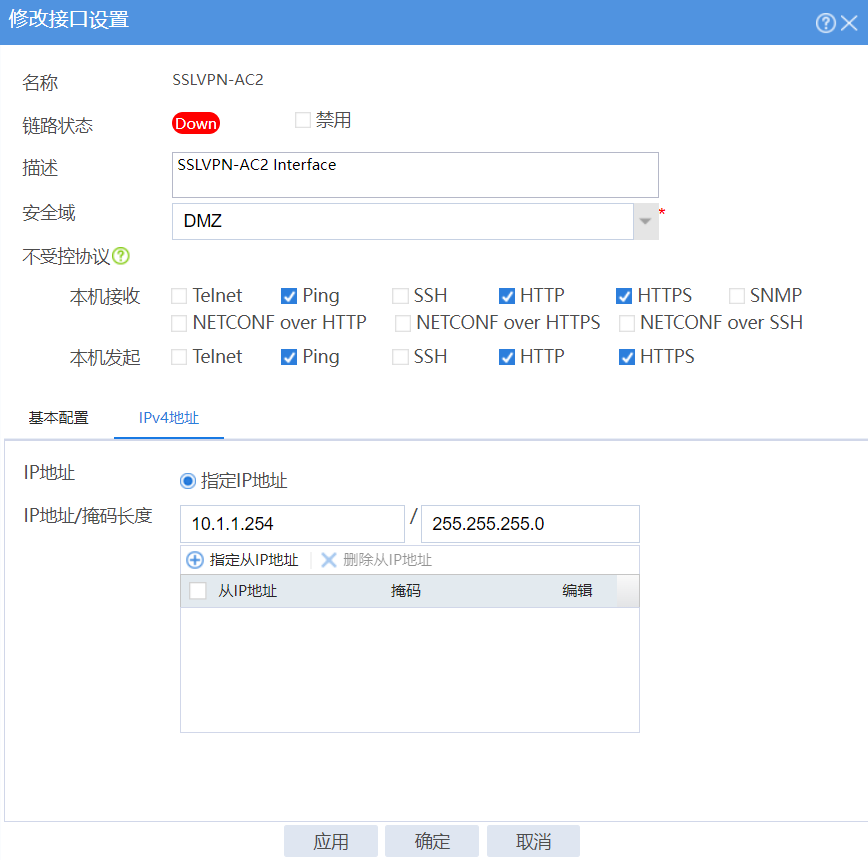Click the red Down status badge

[196, 123]
